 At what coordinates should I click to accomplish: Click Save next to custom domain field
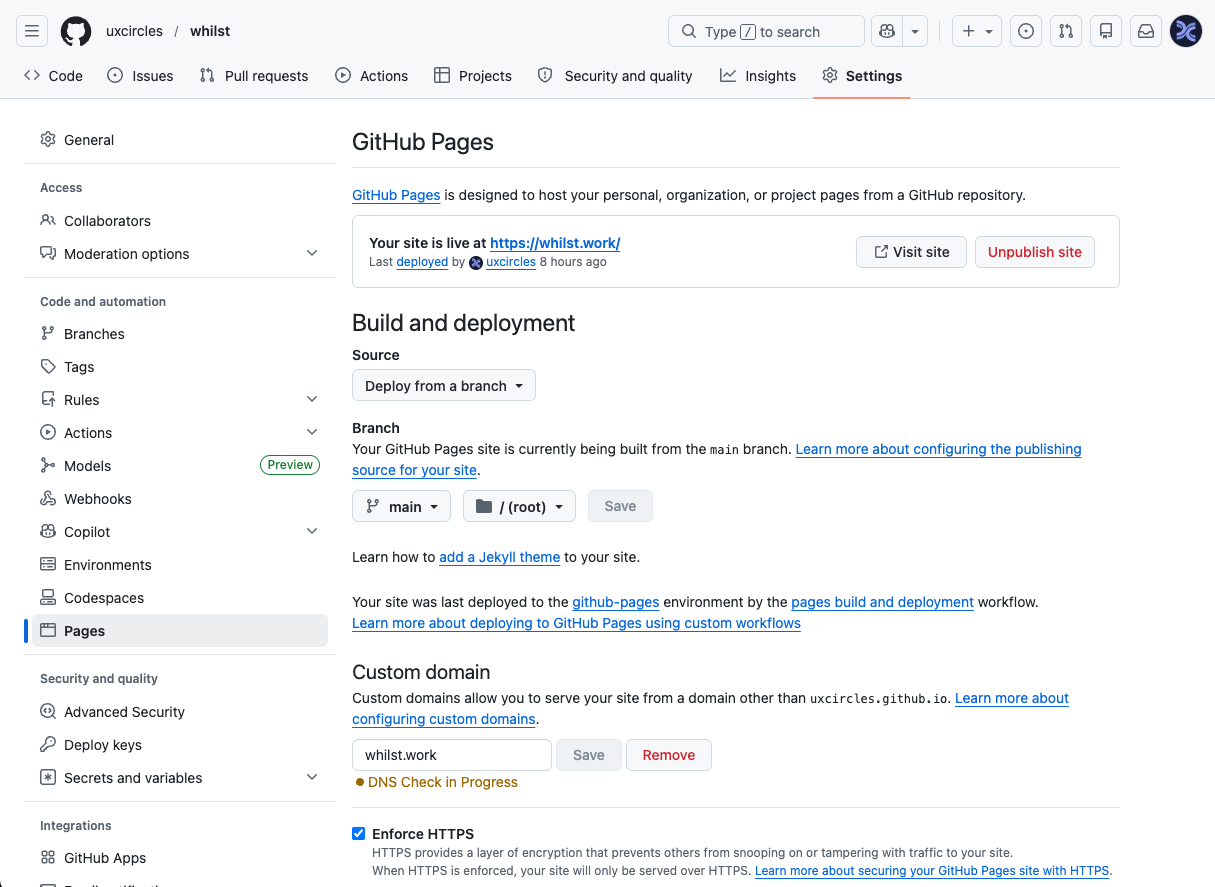coord(589,755)
